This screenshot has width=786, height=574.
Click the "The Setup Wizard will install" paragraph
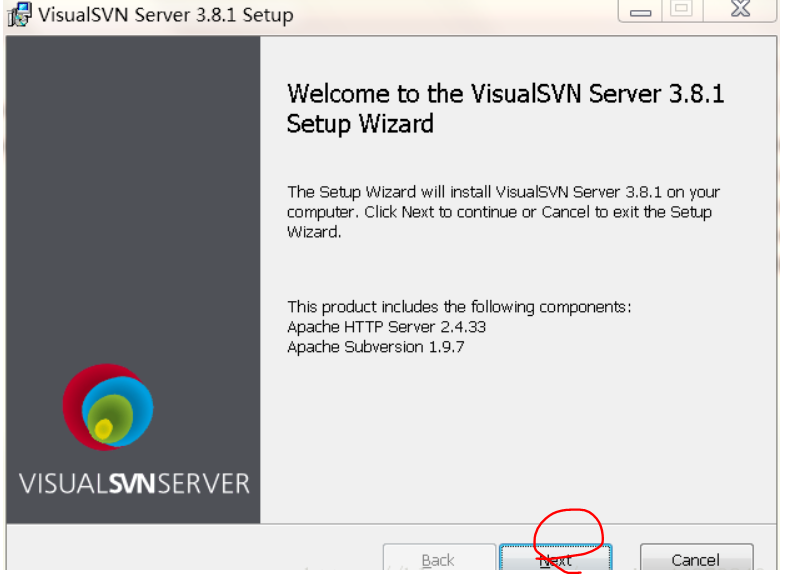tap(503, 212)
